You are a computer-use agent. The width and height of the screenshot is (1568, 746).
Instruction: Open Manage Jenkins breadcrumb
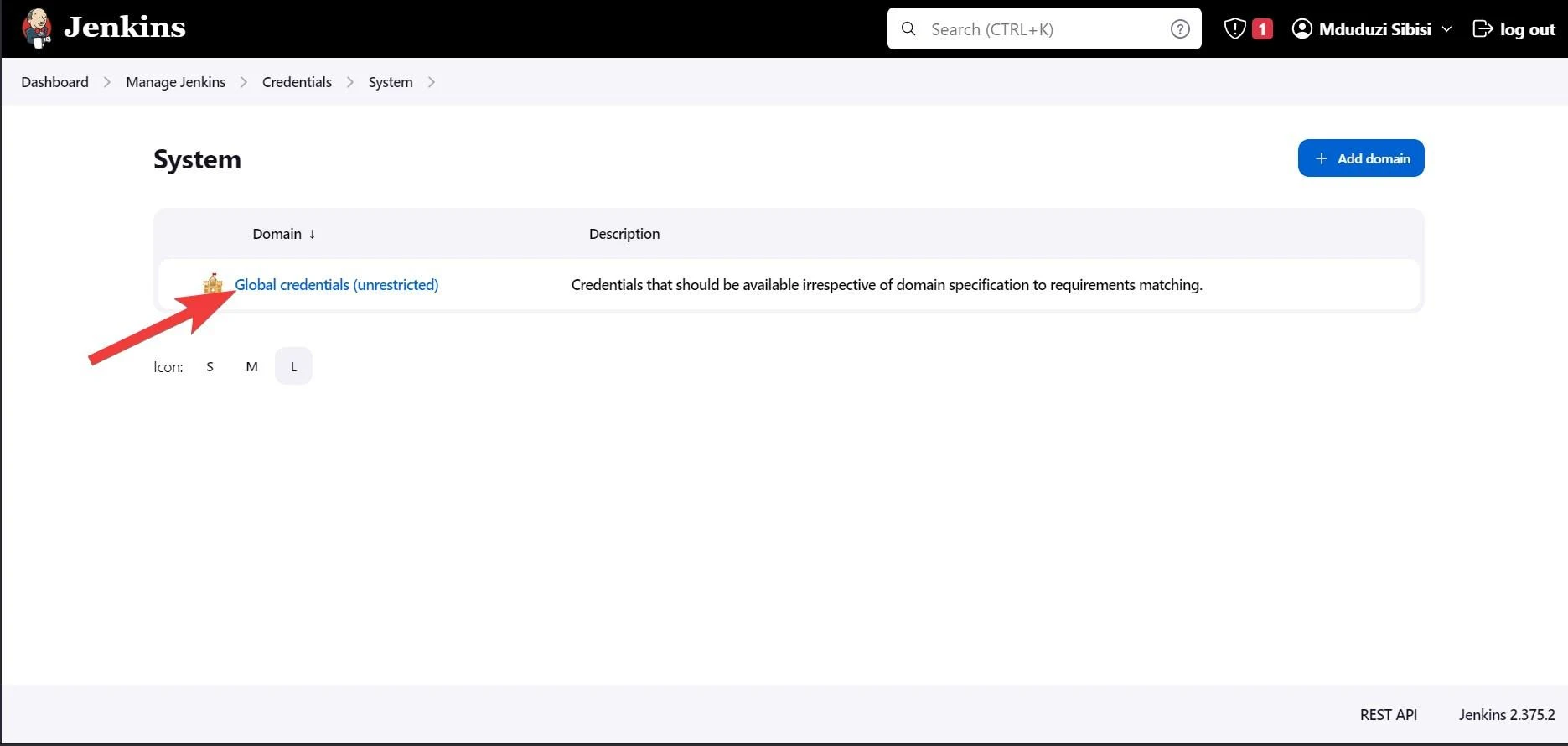(x=175, y=82)
